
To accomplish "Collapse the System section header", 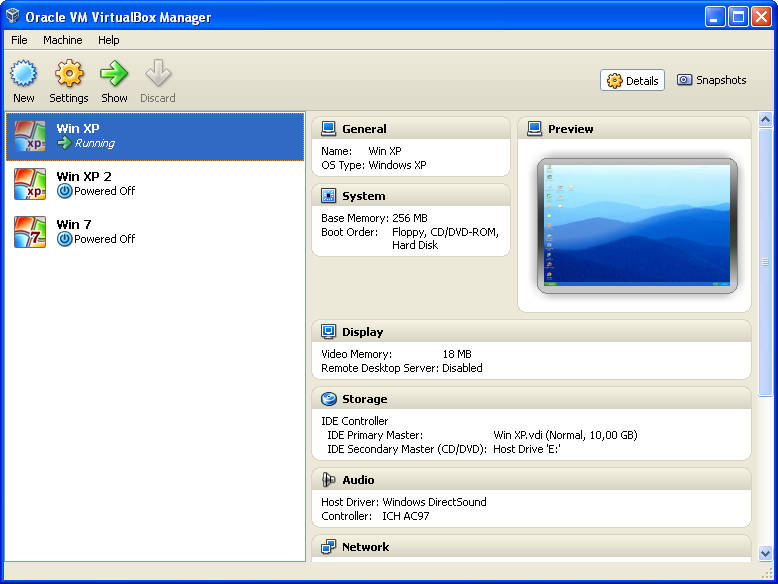I will 363,196.
